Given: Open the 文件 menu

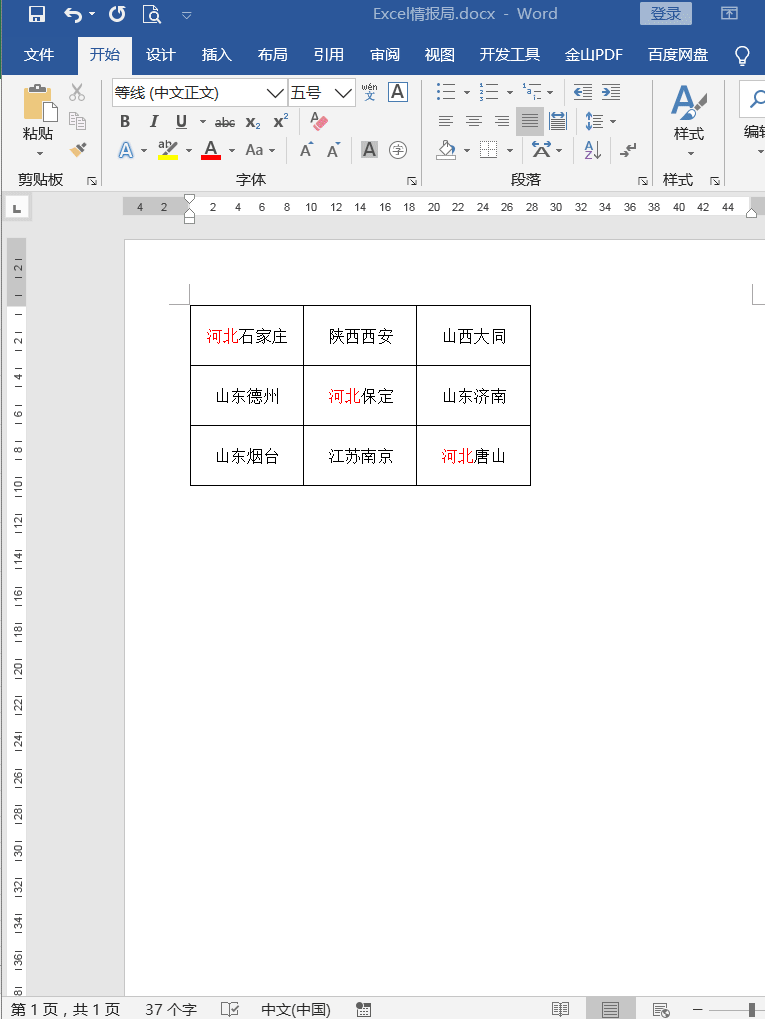Looking at the screenshot, I should [x=38, y=55].
